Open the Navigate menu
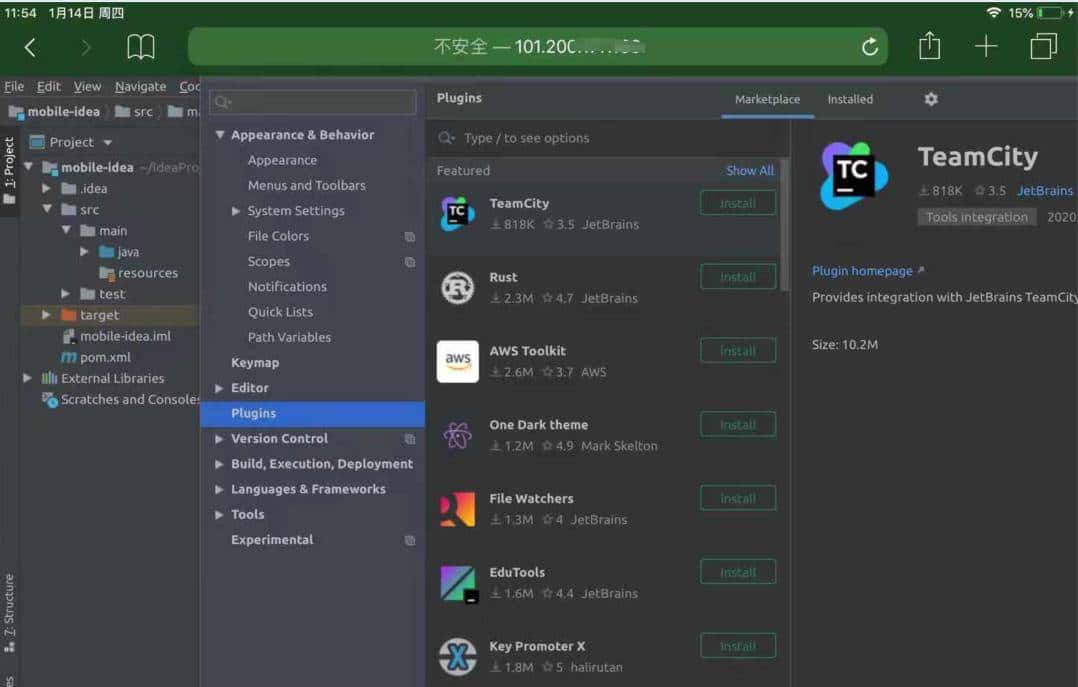 (x=140, y=87)
